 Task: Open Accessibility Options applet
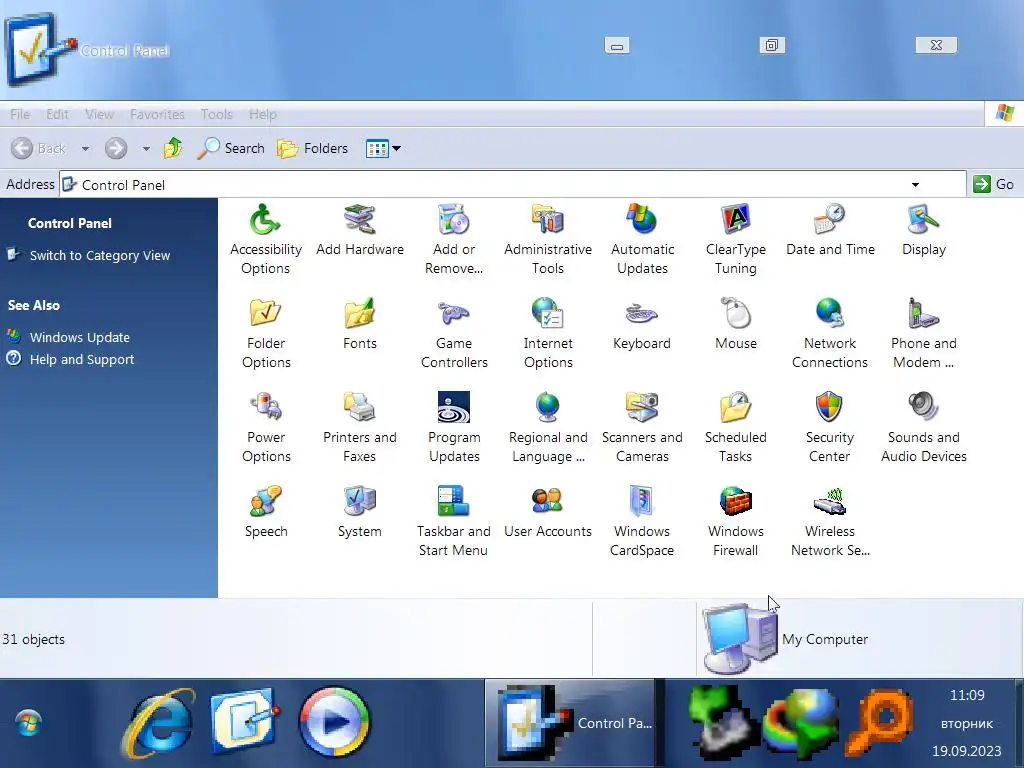pos(265,239)
